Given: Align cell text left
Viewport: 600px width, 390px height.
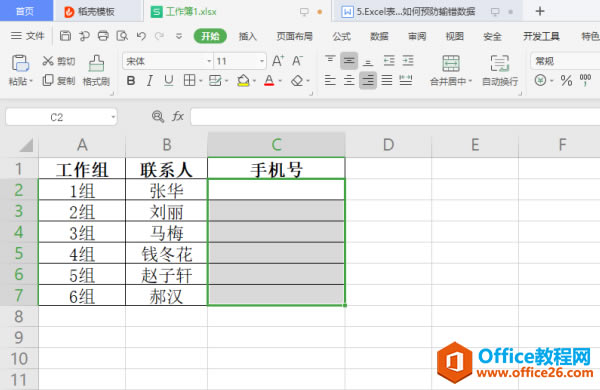Looking at the screenshot, I should coord(330,80).
